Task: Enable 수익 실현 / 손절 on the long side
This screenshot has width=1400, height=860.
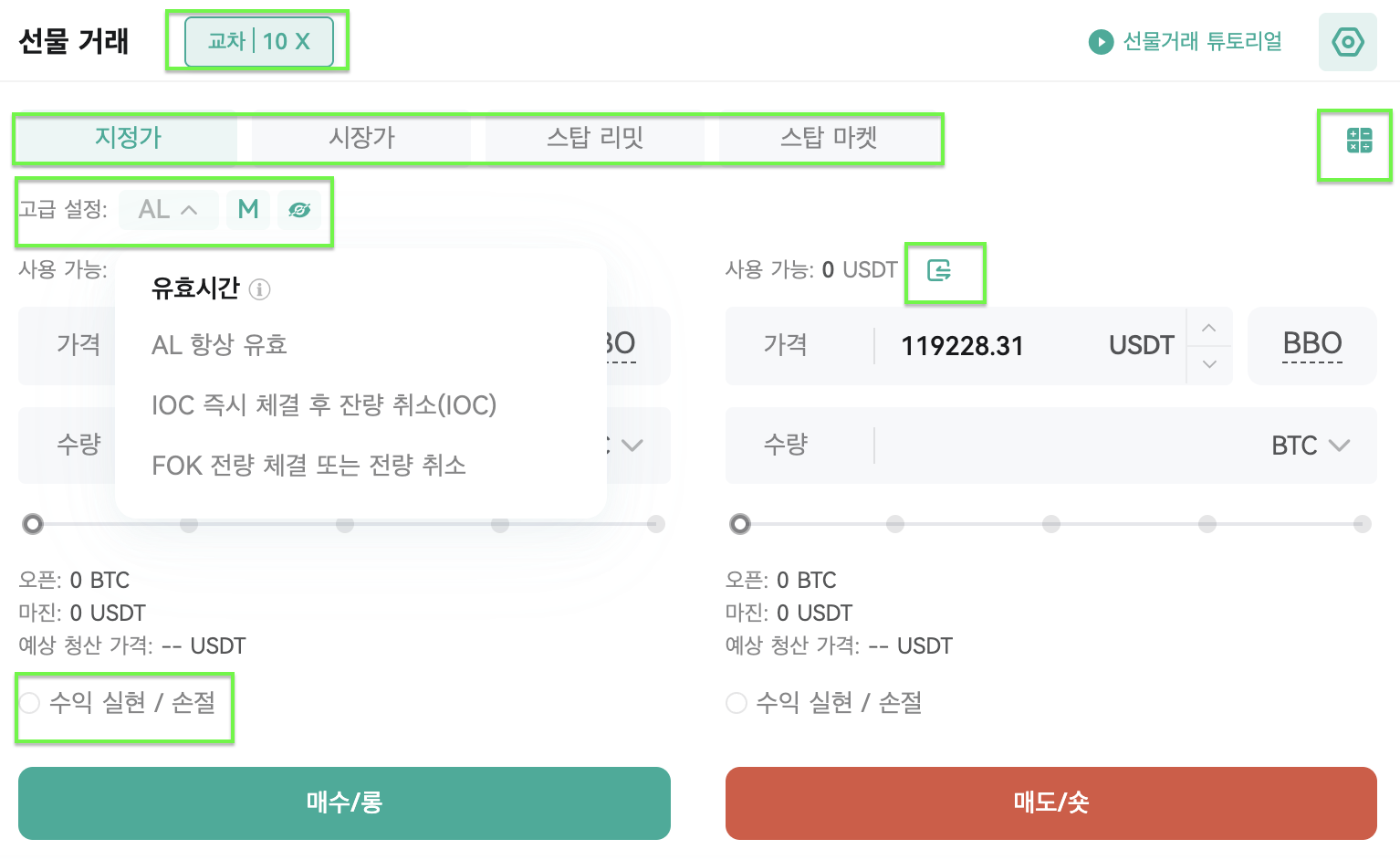Action: click(29, 703)
